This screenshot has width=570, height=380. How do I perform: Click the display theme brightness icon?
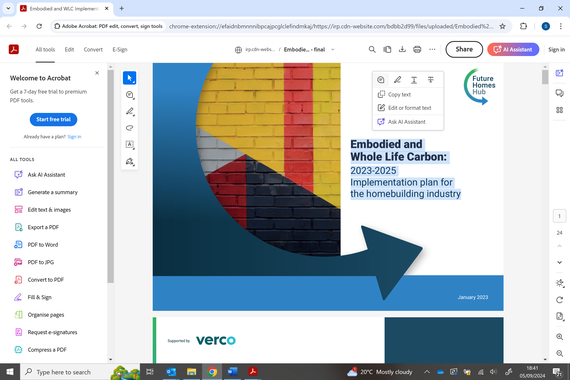[559, 283]
